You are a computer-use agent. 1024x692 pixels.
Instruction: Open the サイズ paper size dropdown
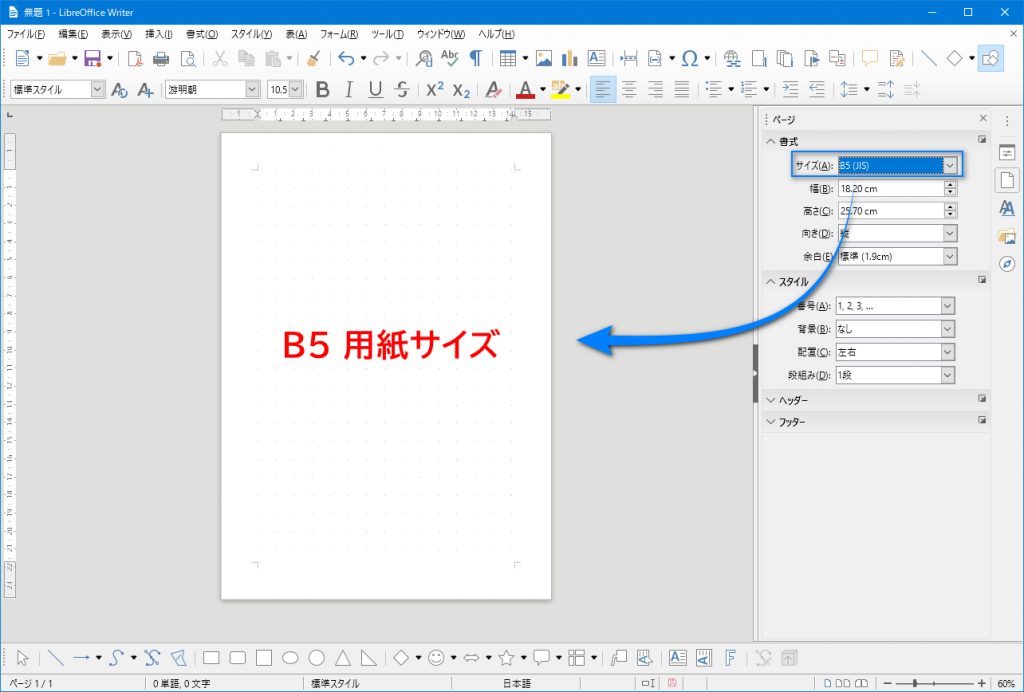click(950, 165)
